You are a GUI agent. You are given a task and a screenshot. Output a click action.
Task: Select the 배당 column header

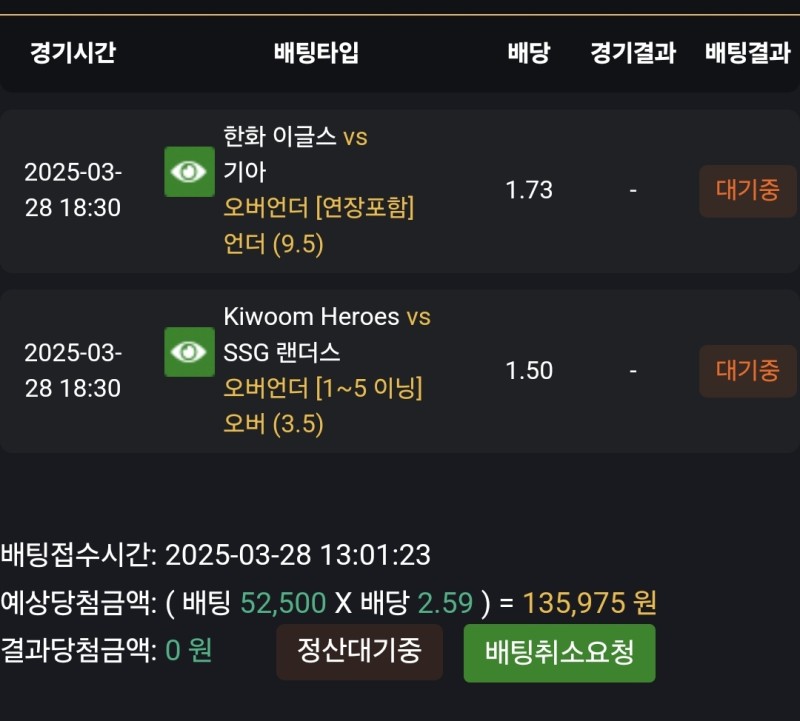click(528, 53)
